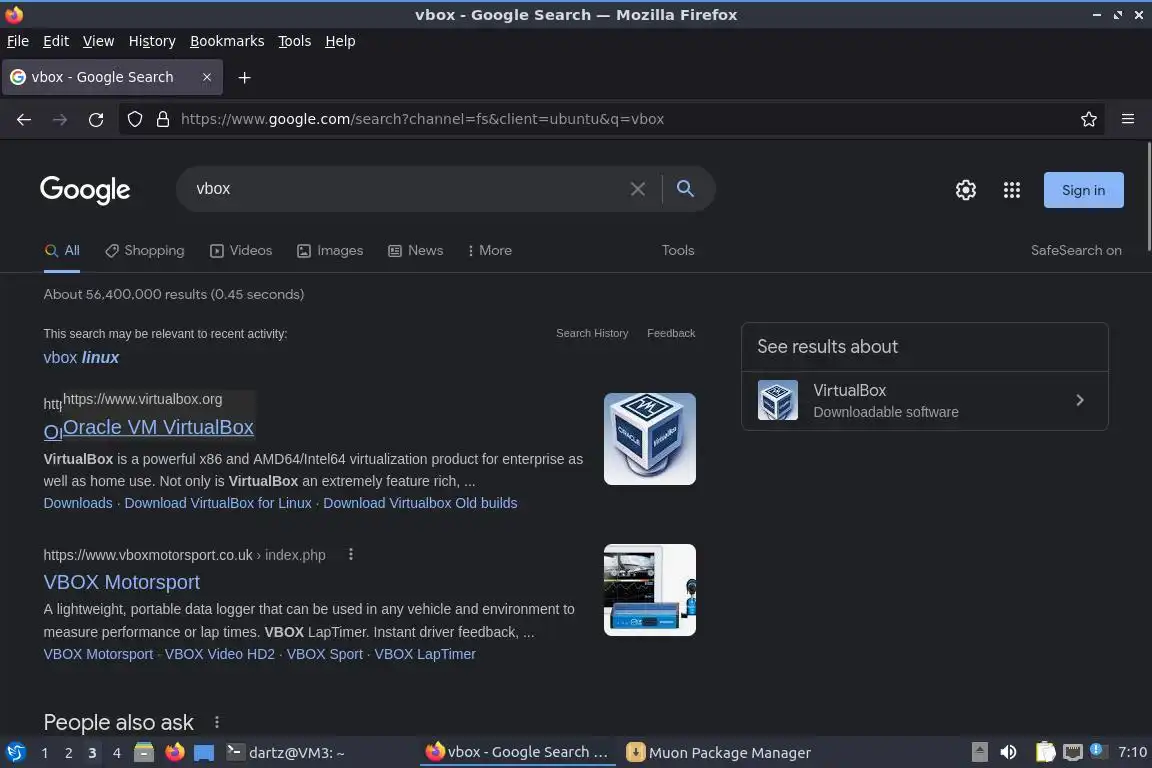Switch to Muon Package Manager window
Image resolution: width=1152 pixels, height=768 pixels.
719,753
